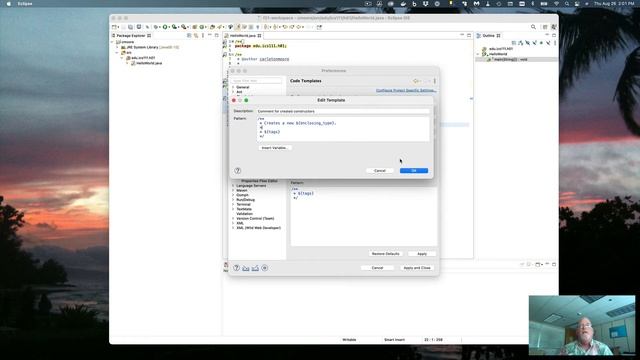Click Link with Editor in Package Explorer
The image size is (640, 360).
[196, 36]
